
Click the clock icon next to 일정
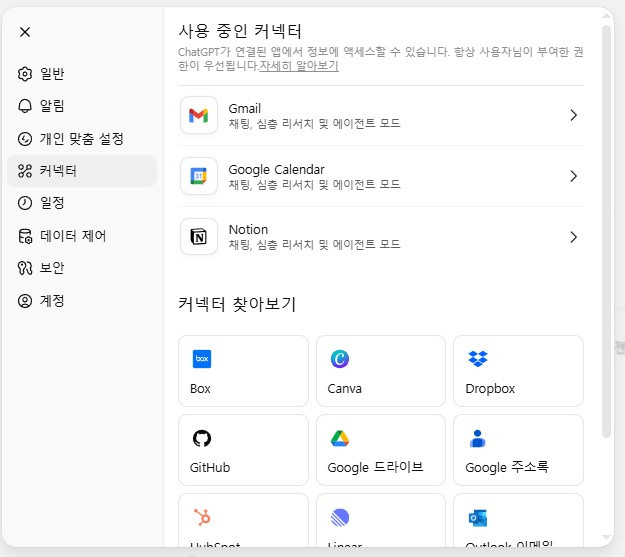coord(25,203)
